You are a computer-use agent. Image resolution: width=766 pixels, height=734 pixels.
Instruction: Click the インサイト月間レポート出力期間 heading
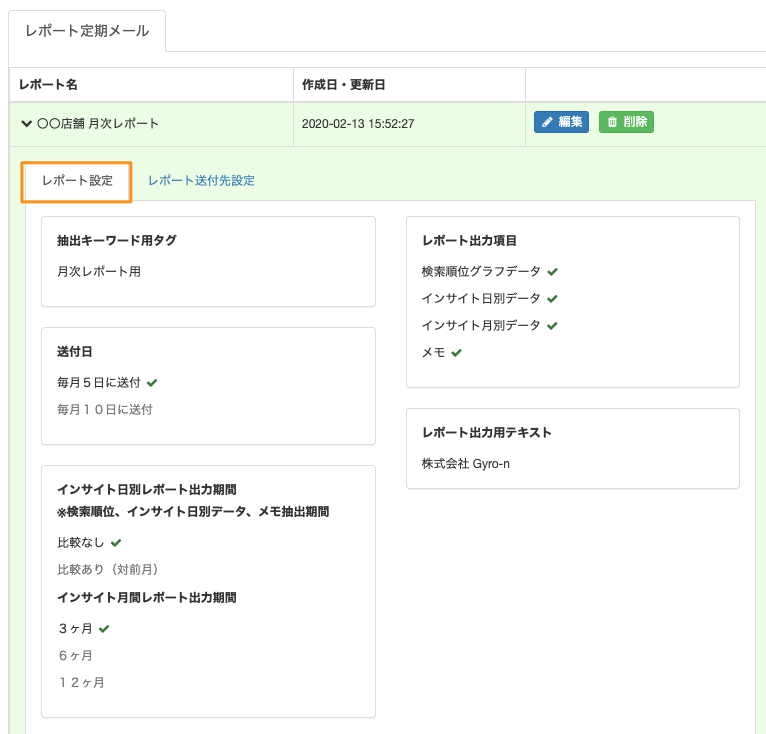pos(147,598)
